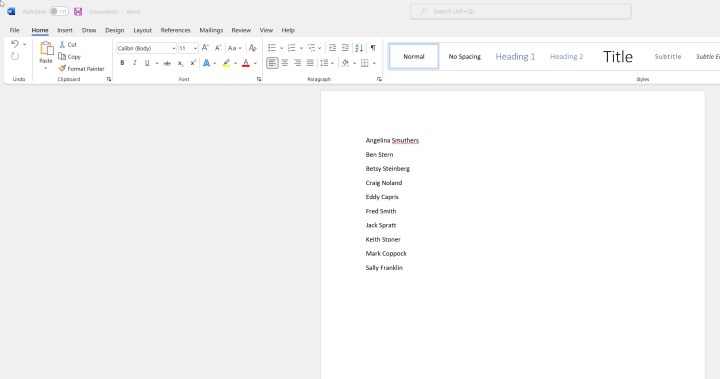The image size is (720, 379).
Task: Clear all formatting icon
Action: point(253,48)
